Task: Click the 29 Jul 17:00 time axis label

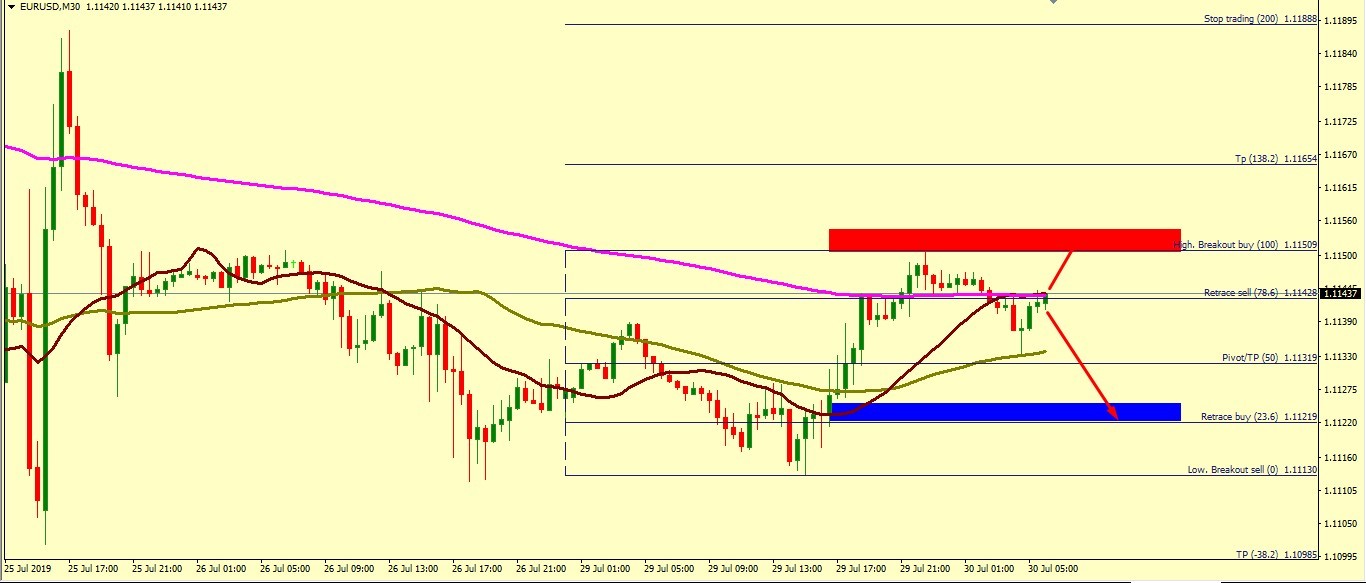Action: click(x=861, y=568)
